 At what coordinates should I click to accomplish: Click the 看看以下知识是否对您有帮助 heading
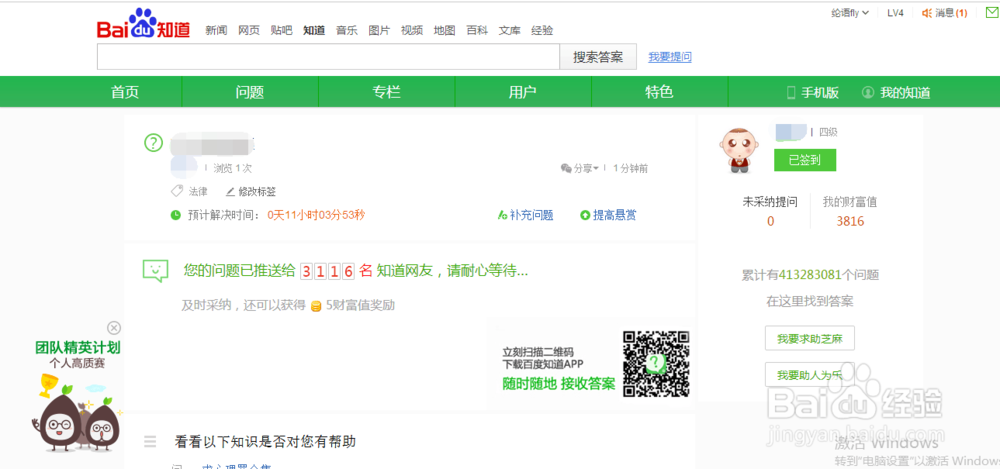coord(265,442)
